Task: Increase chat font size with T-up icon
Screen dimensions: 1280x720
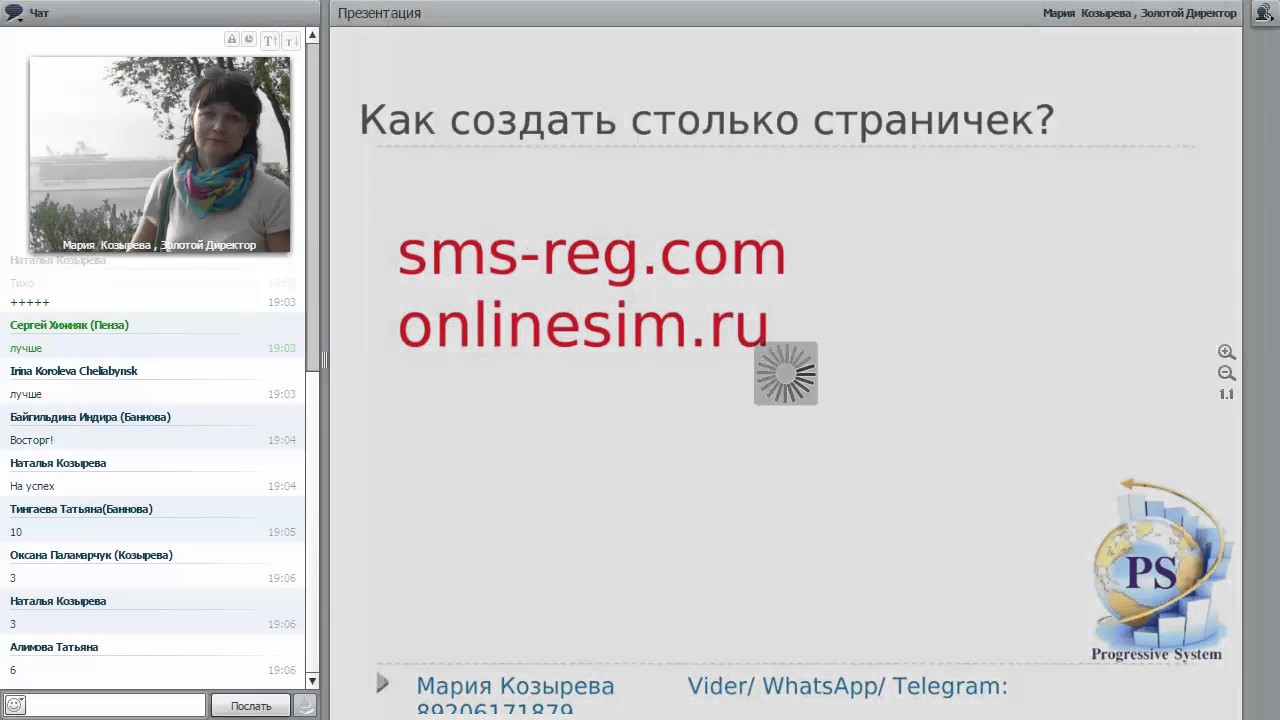Action: [269, 41]
